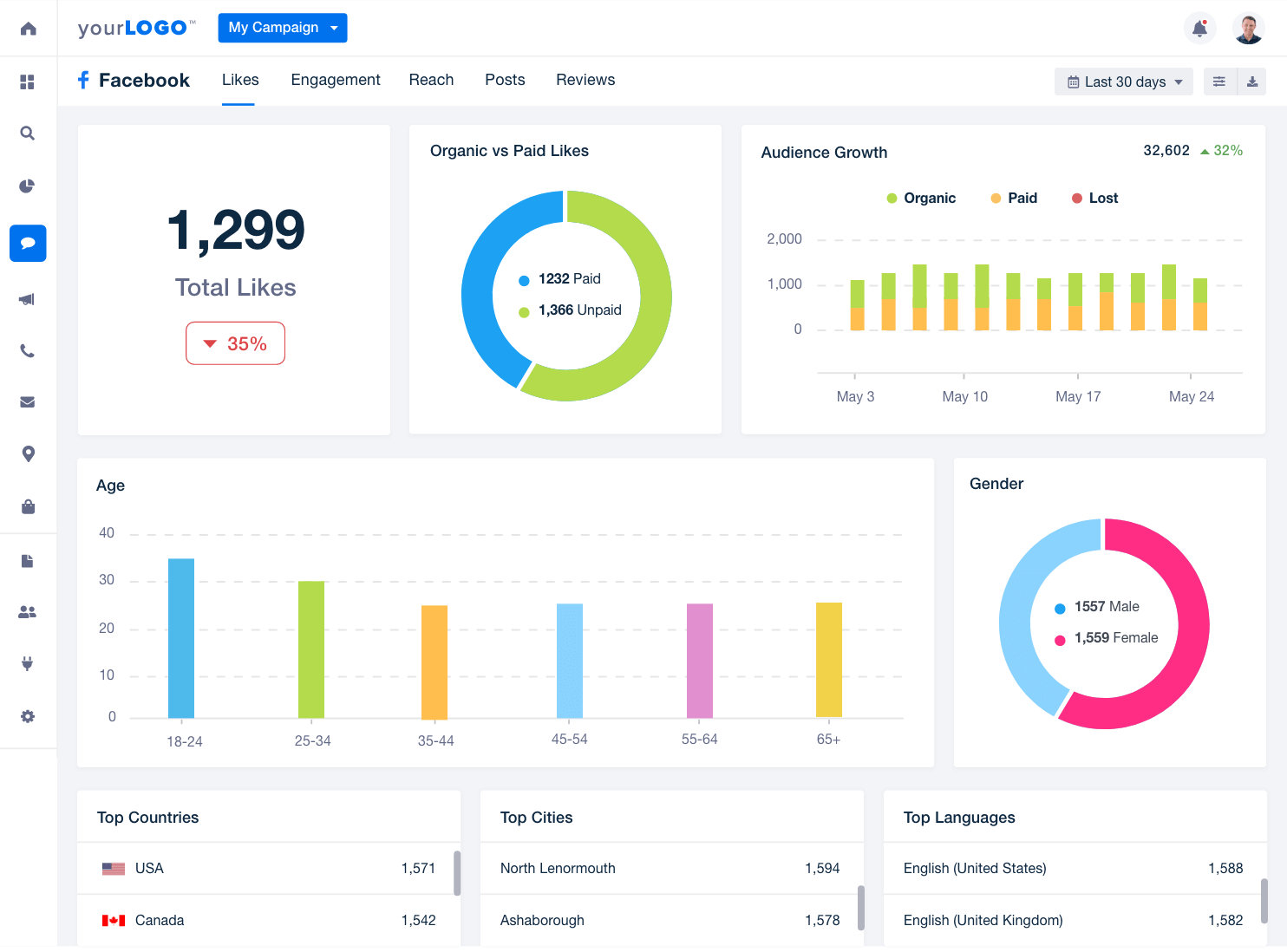
Task: Go to the home icon in sidebar
Action: pyautogui.click(x=28, y=29)
